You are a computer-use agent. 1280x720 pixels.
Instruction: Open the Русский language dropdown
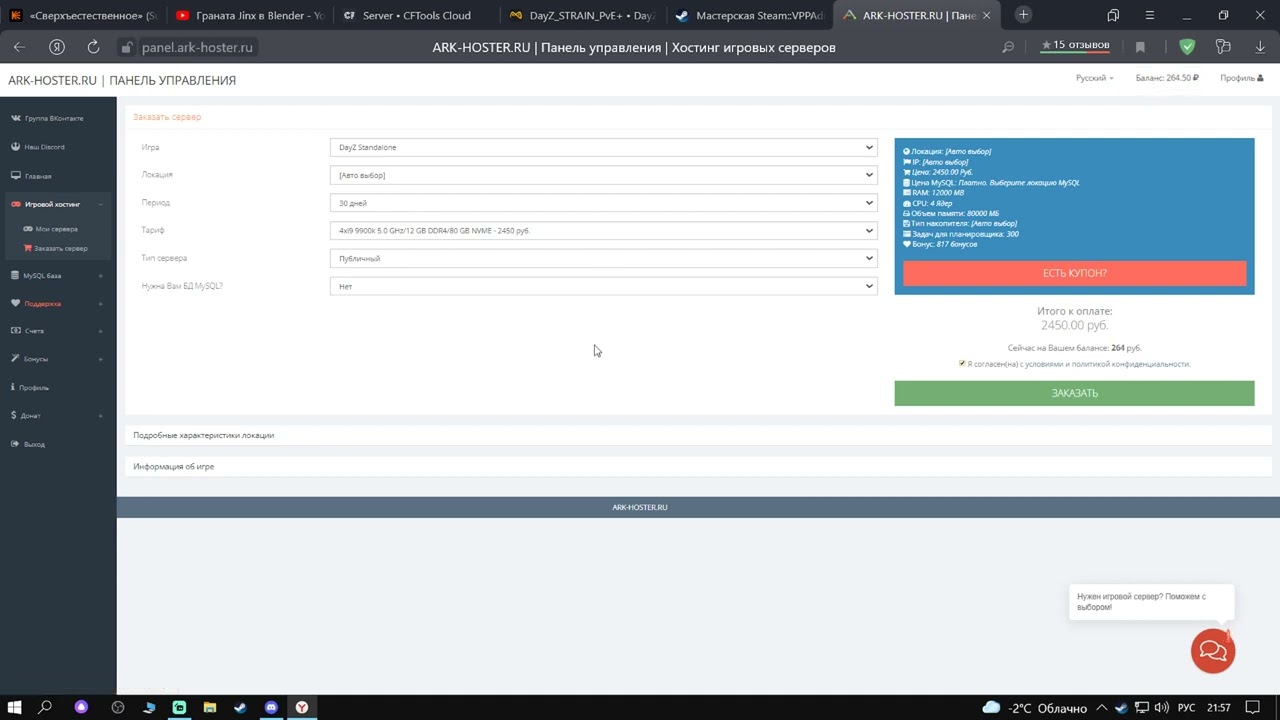pyautogui.click(x=1094, y=78)
